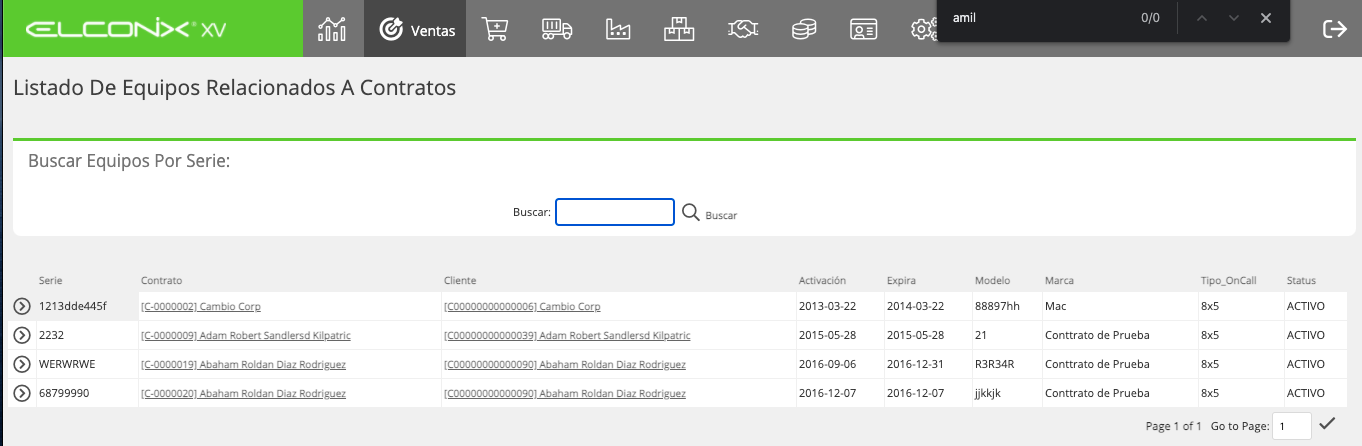
Task: Open the shopping cart purchases module
Action: 495,29
